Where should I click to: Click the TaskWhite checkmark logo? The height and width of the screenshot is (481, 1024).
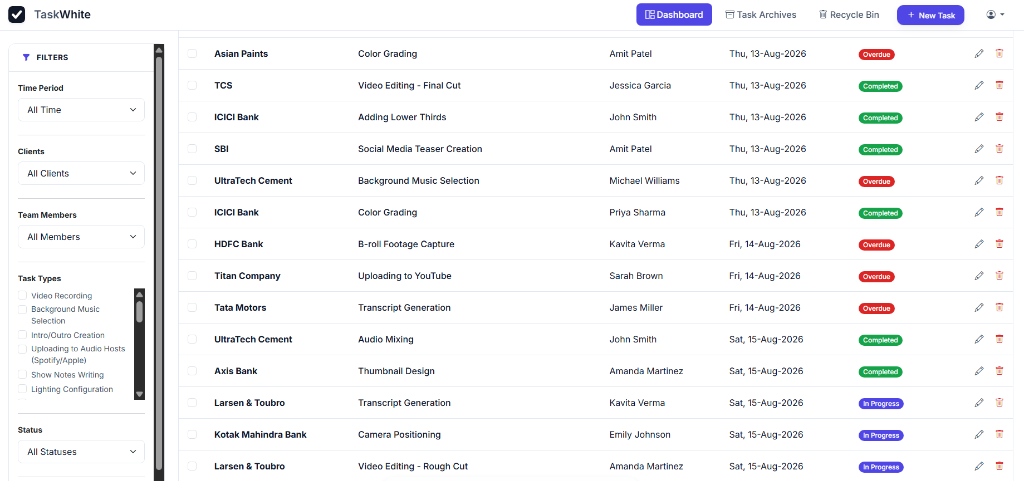16,14
